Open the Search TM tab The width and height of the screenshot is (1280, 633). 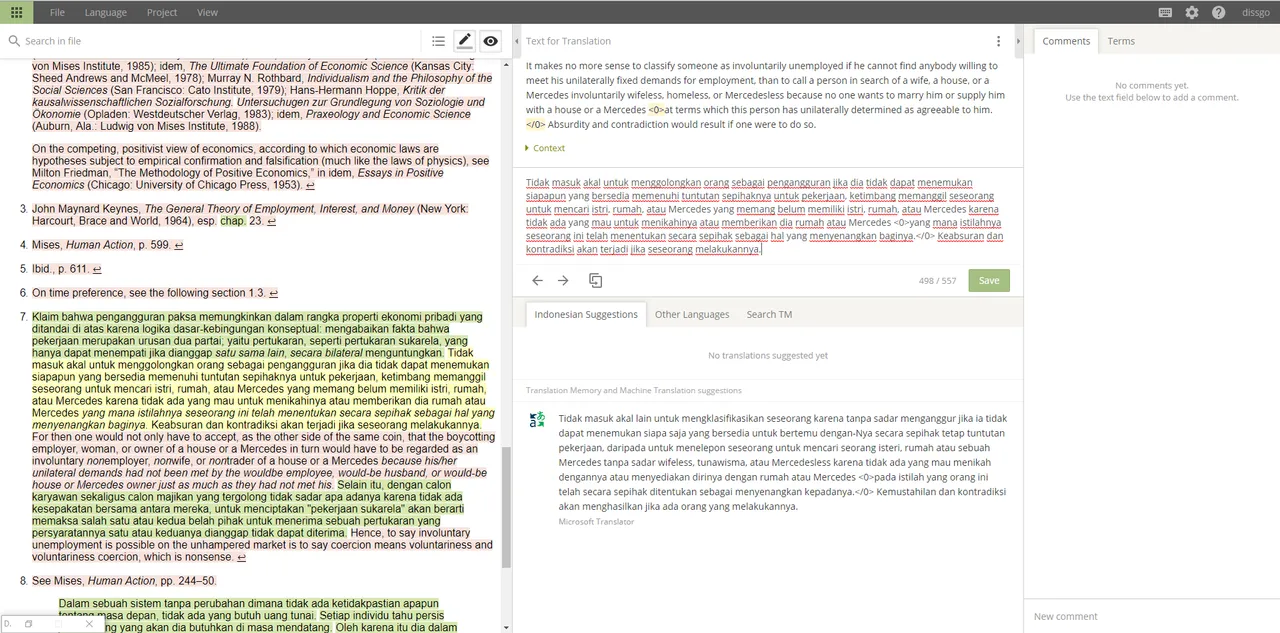[x=769, y=314]
